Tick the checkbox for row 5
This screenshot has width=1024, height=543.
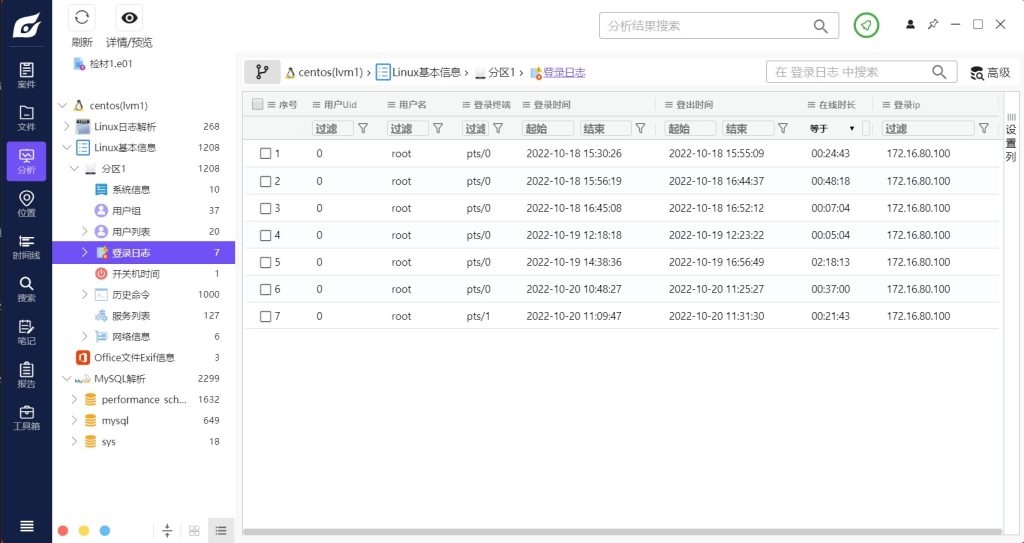click(266, 262)
